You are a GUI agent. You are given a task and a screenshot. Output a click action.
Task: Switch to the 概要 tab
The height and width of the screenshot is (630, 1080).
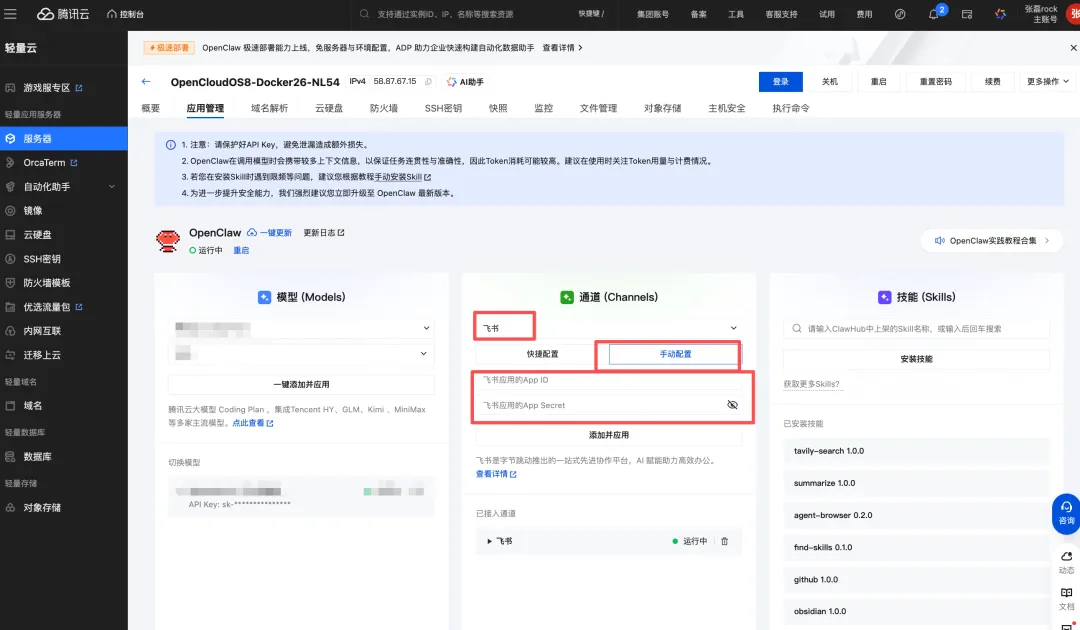pyautogui.click(x=150, y=108)
